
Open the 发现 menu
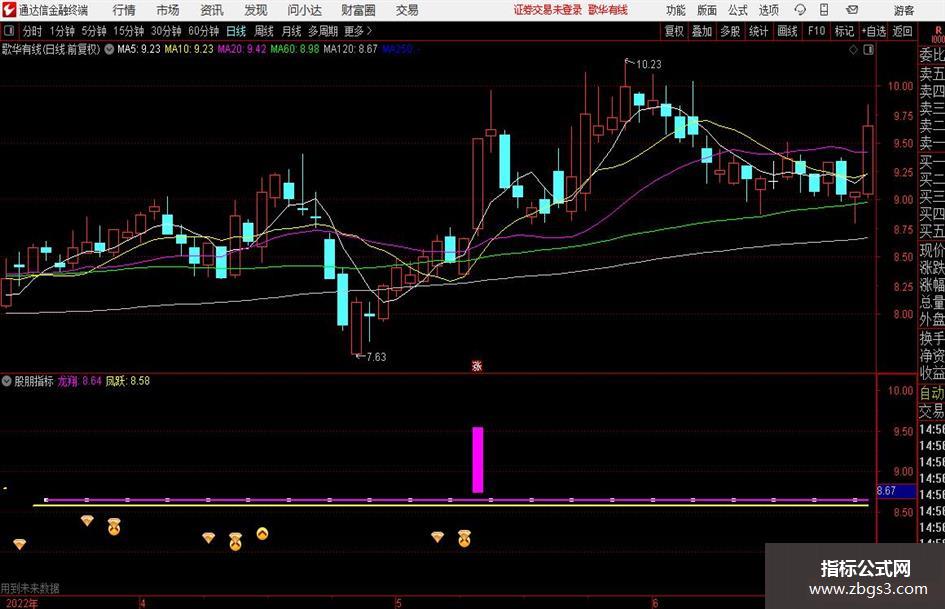(x=256, y=10)
